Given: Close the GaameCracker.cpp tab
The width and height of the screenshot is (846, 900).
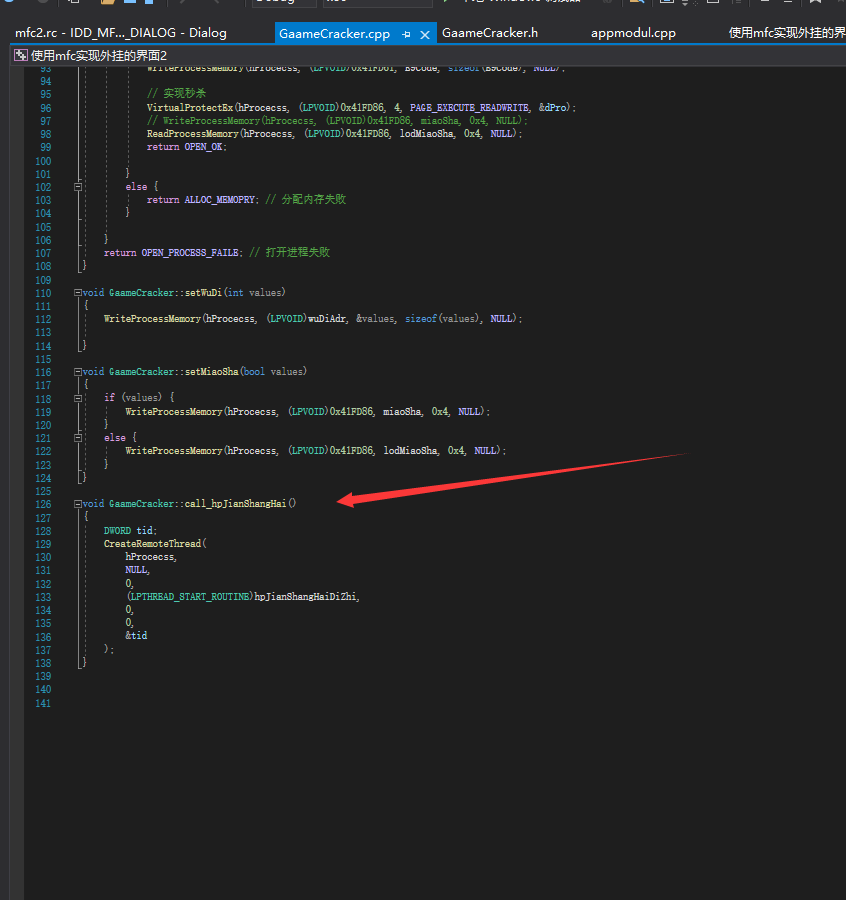Looking at the screenshot, I should (x=425, y=35).
